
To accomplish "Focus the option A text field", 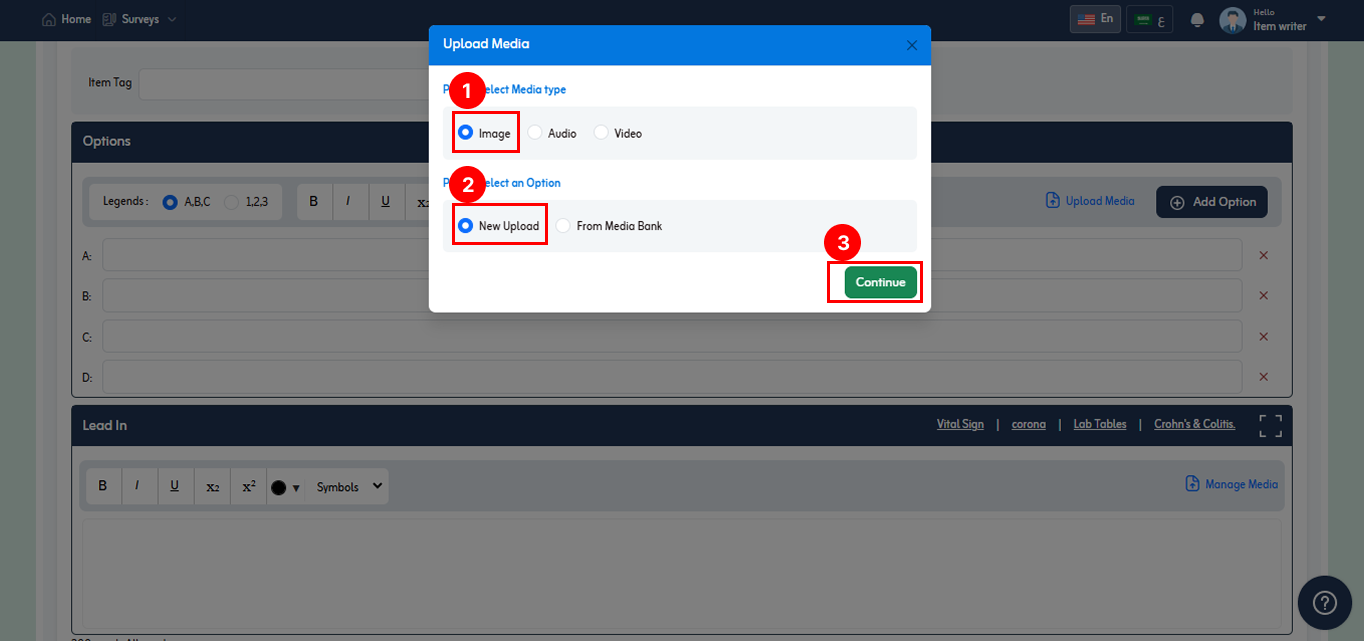I will tap(672, 255).
